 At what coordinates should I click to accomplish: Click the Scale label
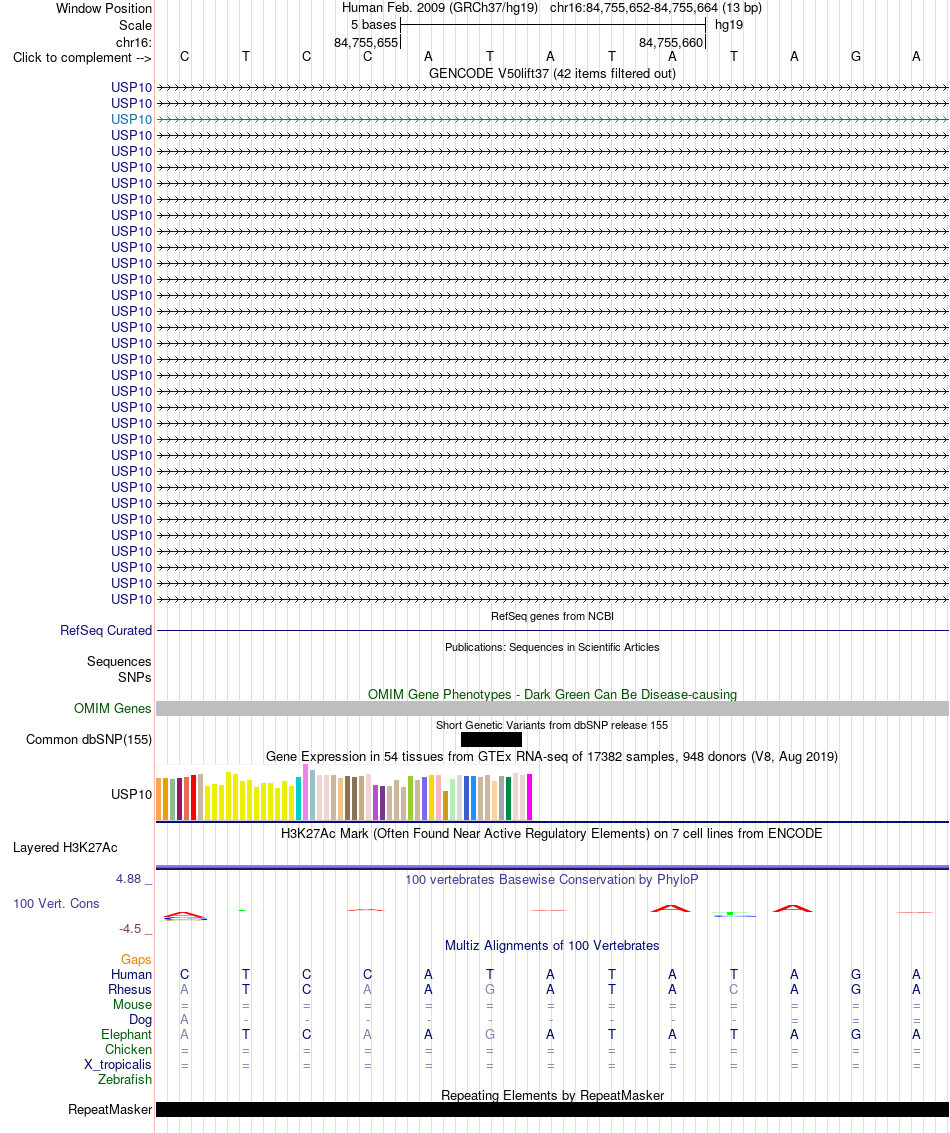[x=135, y=25]
